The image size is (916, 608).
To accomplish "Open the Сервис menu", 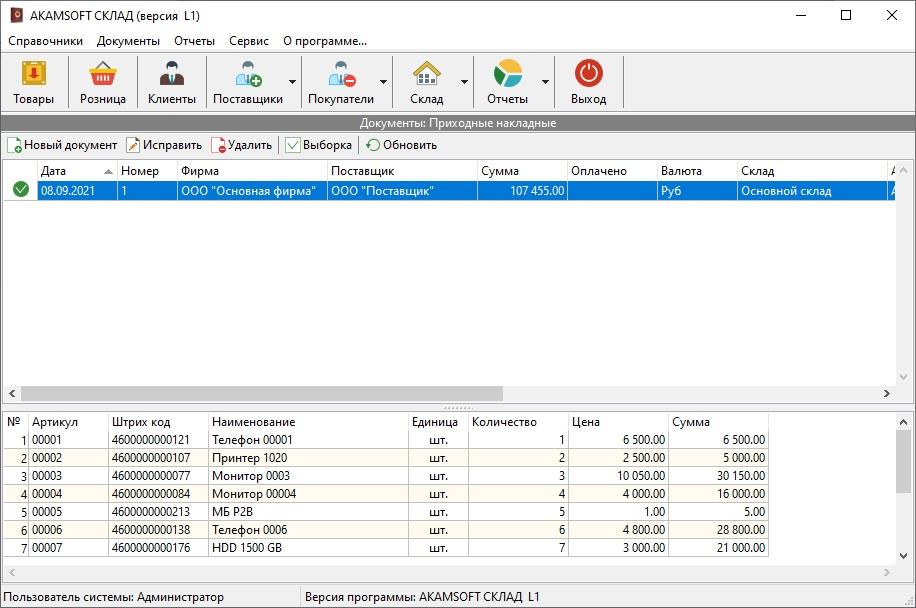I will point(248,41).
